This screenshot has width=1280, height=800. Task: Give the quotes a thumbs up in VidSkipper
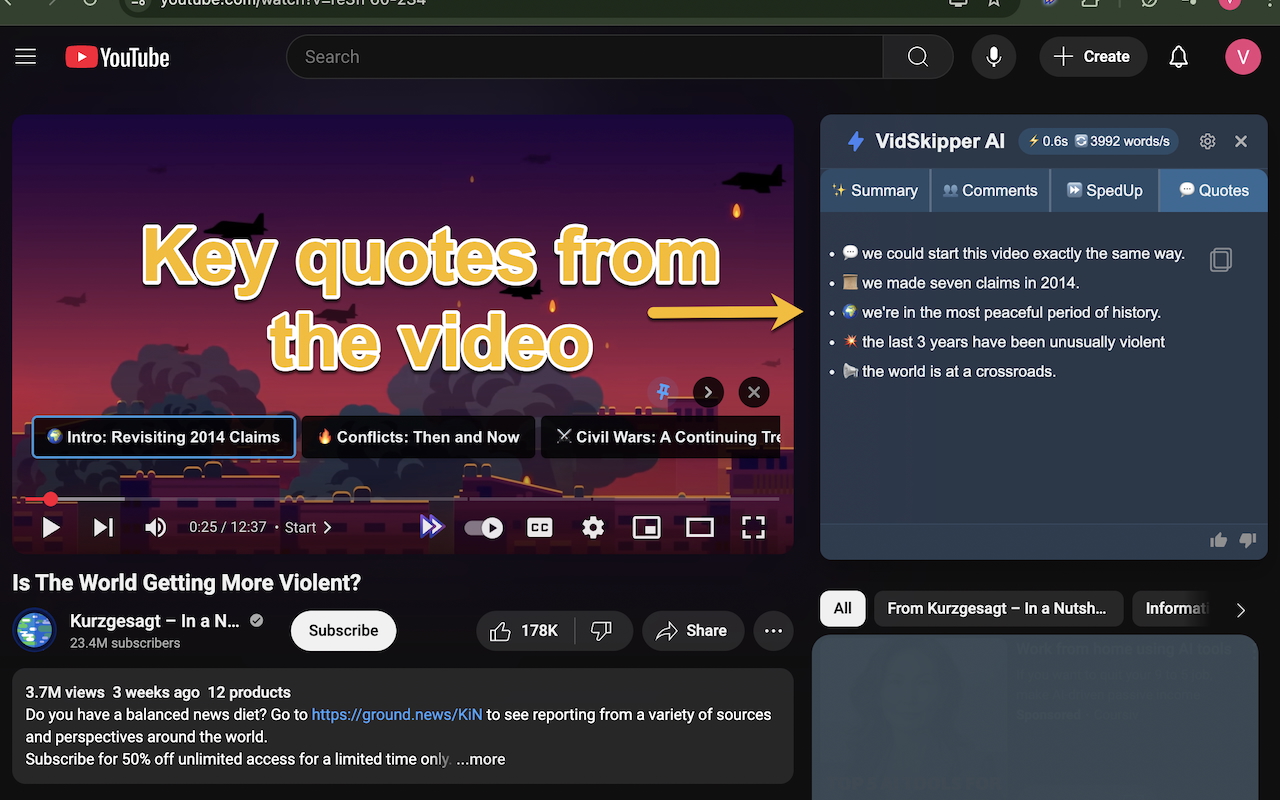pyautogui.click(x=1218, y=540)
